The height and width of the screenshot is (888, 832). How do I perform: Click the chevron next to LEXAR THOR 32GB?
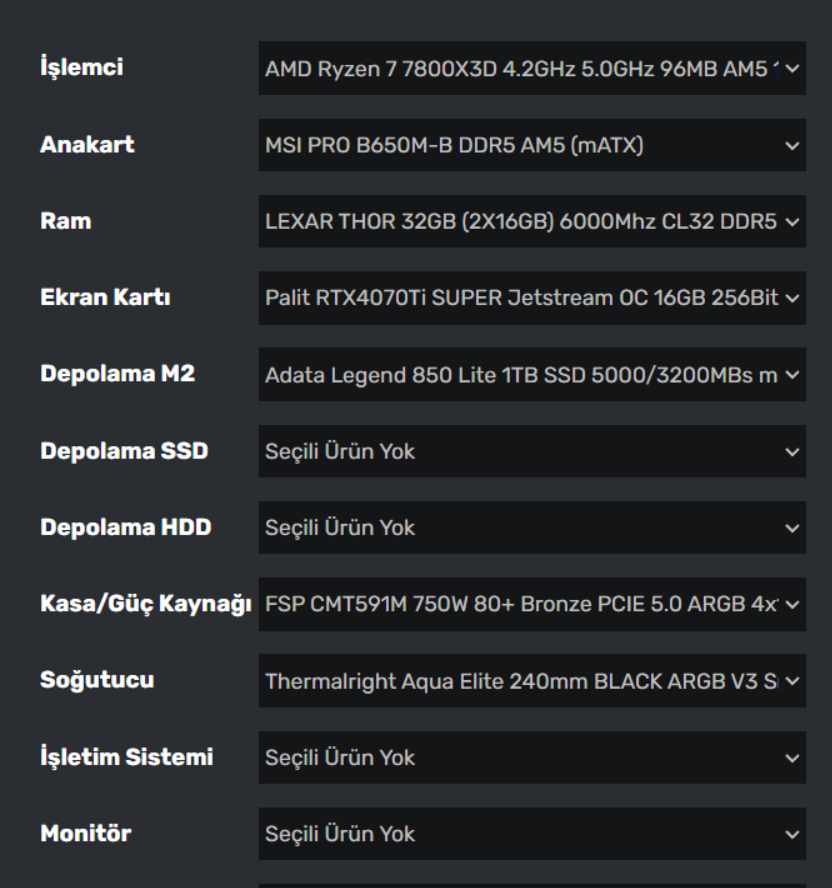point(792,222)
